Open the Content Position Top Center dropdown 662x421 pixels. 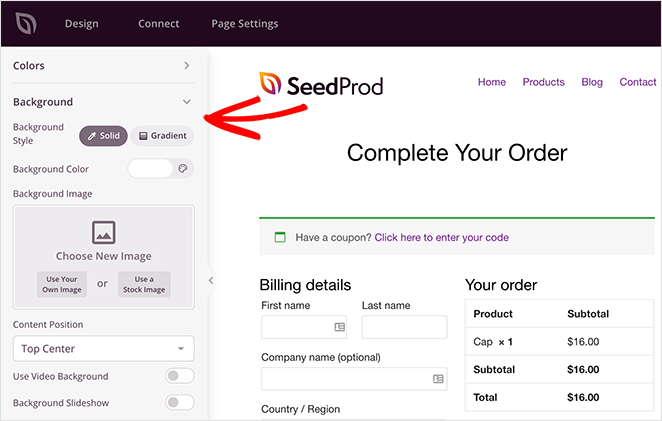[x=103, y=348]
